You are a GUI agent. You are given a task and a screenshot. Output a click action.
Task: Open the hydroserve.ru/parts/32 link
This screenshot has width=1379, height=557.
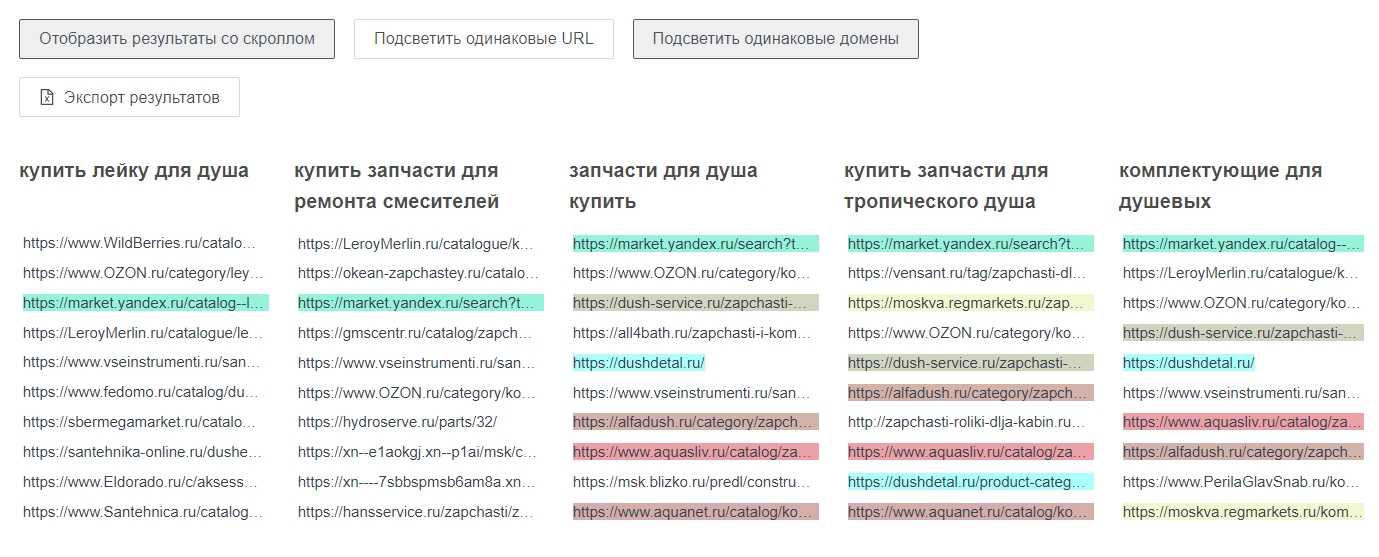point(397,423)
